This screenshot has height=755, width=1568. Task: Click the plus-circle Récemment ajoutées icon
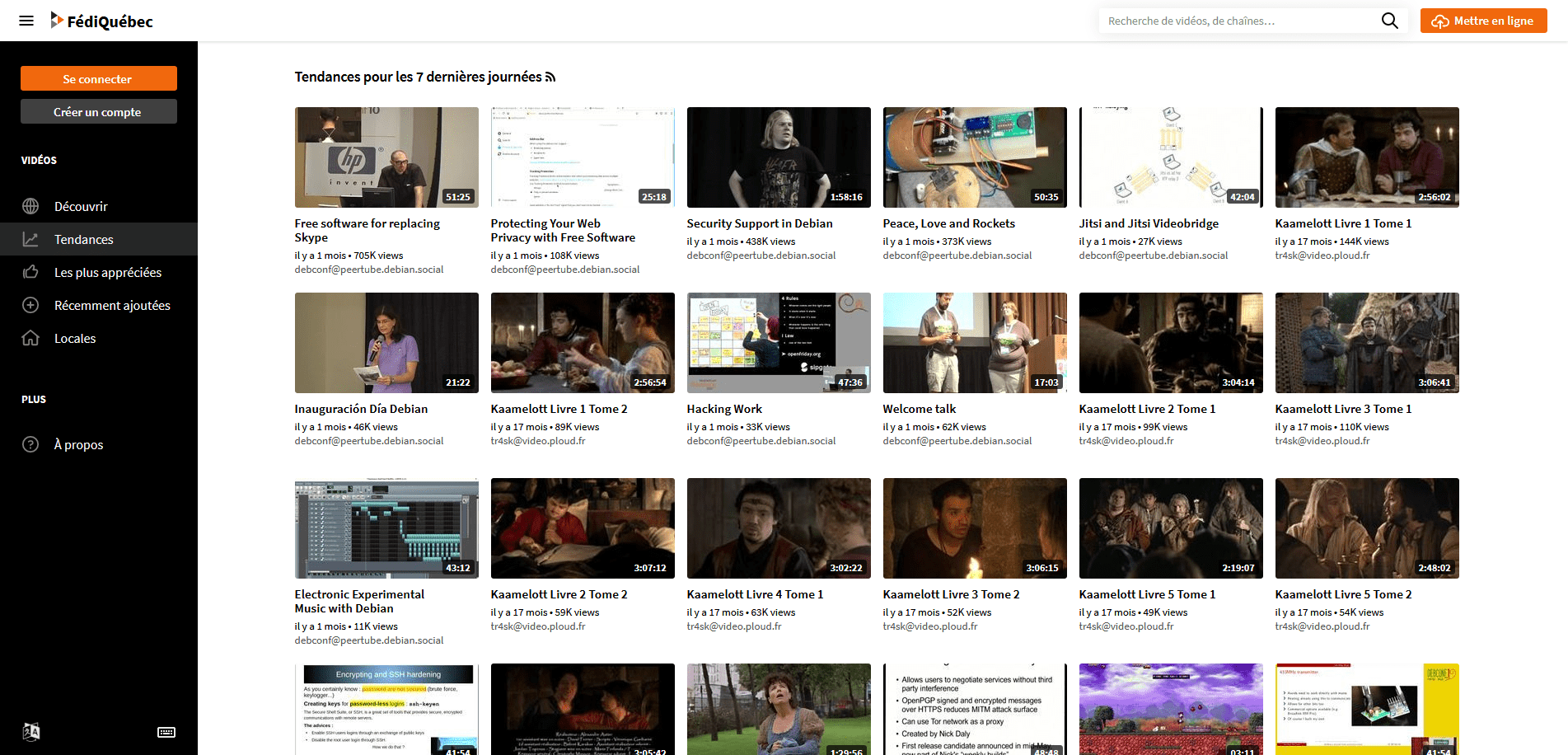tap(30, 305)
